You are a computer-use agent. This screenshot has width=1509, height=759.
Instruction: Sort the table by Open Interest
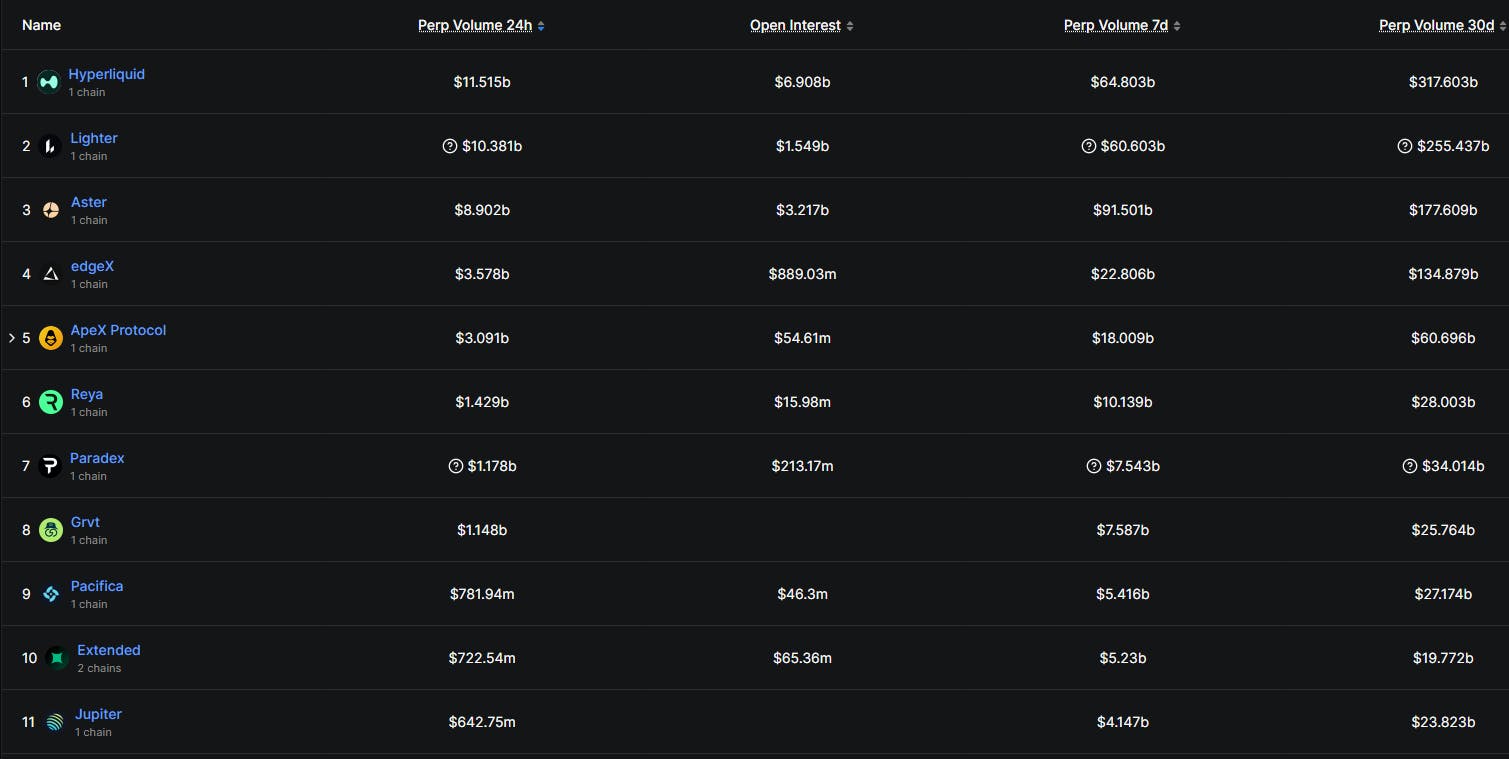pos(795,25)
